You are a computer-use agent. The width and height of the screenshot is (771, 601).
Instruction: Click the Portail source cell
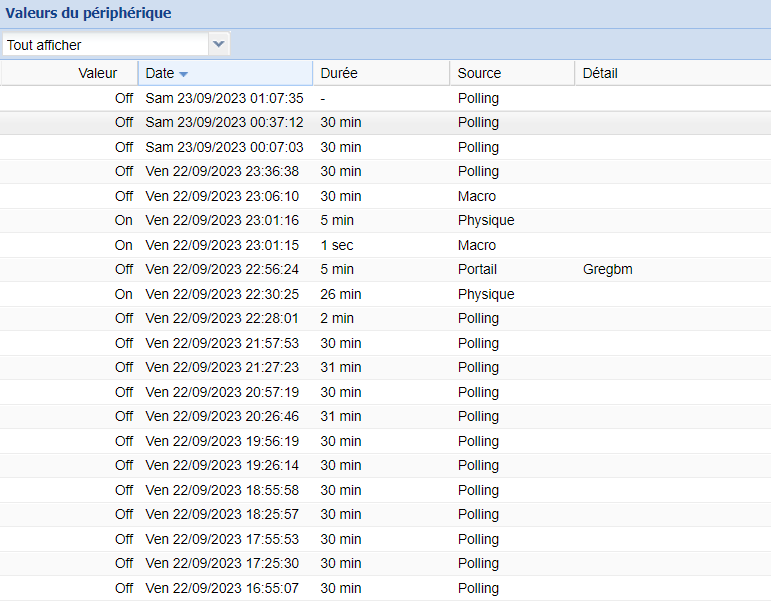point(477,270)
